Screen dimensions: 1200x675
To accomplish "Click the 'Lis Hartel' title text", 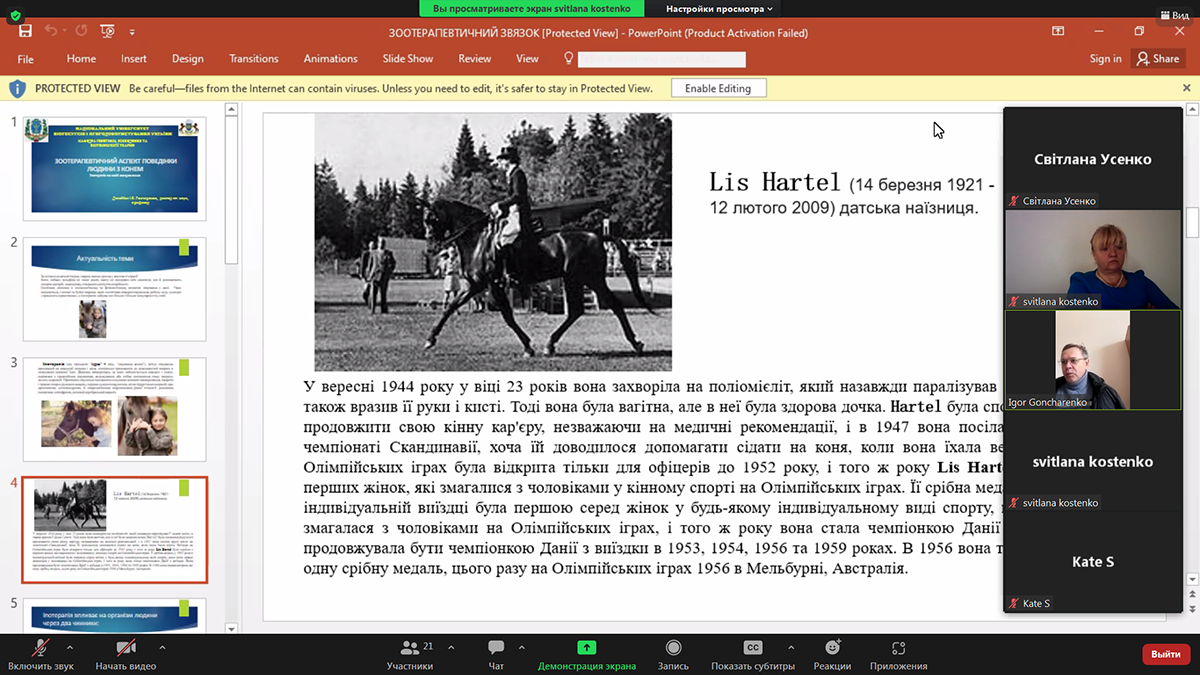I will 775,182.
